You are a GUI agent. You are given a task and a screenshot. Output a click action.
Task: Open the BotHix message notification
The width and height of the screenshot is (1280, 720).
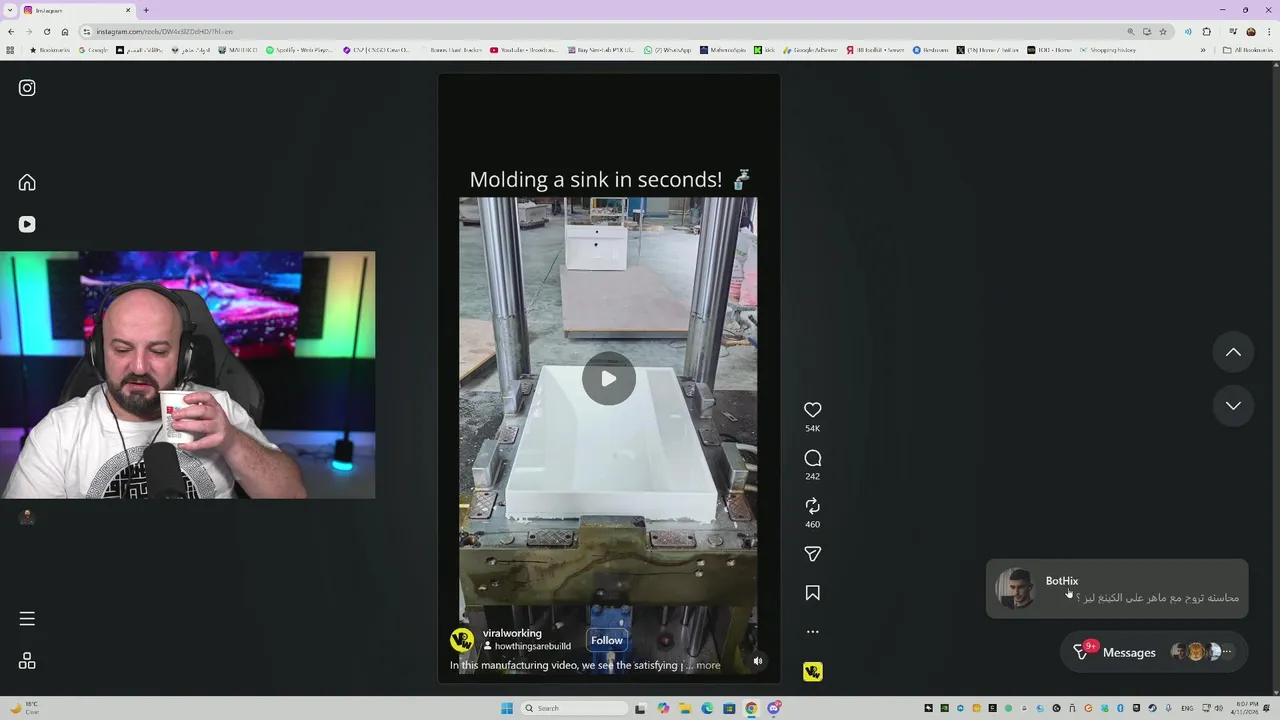(x=1117, y=589)
